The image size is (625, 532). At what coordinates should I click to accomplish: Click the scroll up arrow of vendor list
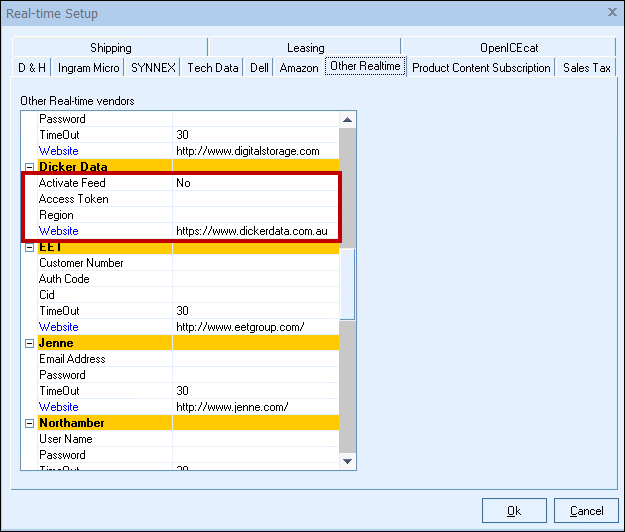click(x=348, y=120)
